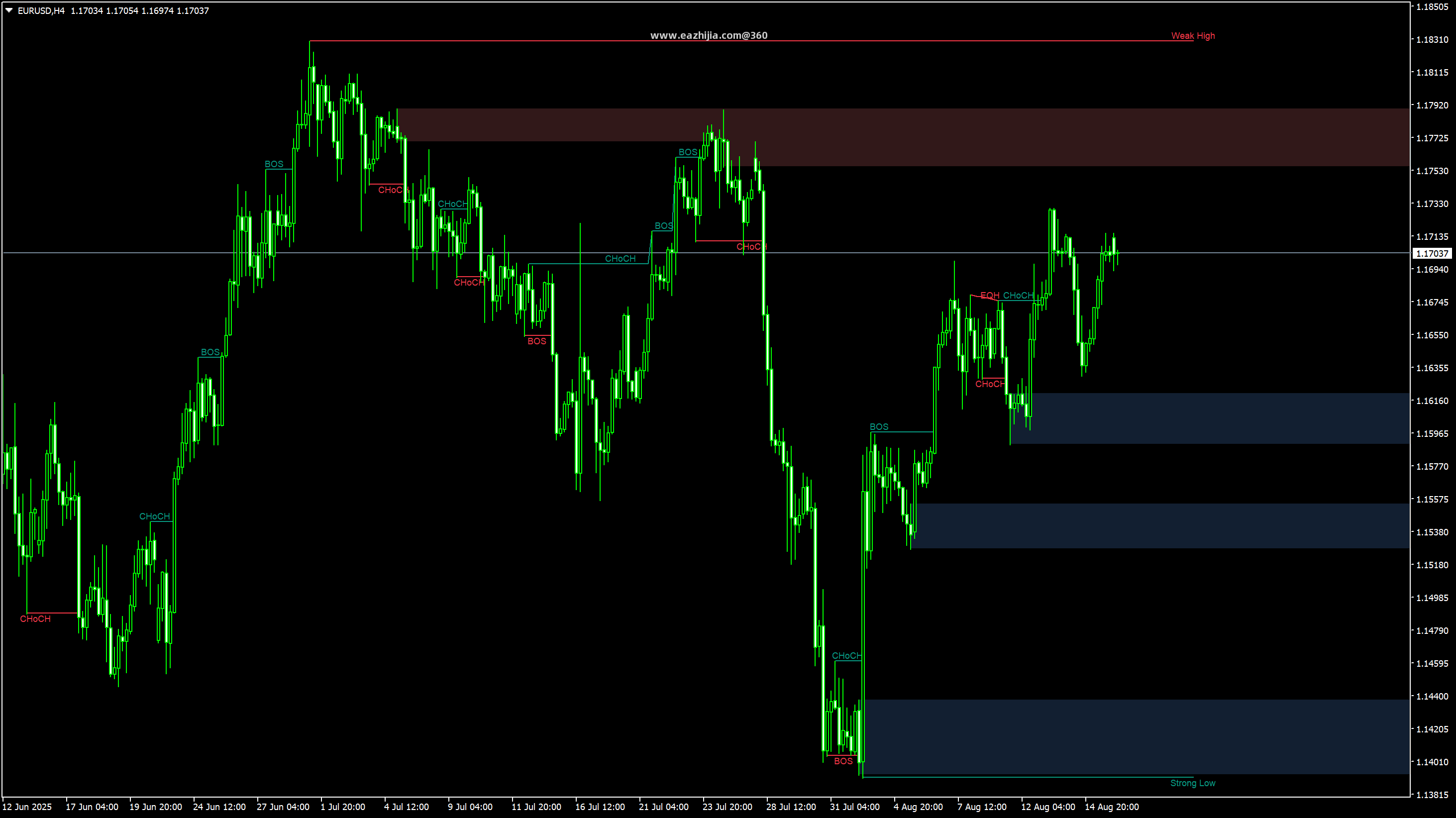1456x818 pixels.
Task: Click time axis label 7 Aug 12:00
Action: (982, 807)
